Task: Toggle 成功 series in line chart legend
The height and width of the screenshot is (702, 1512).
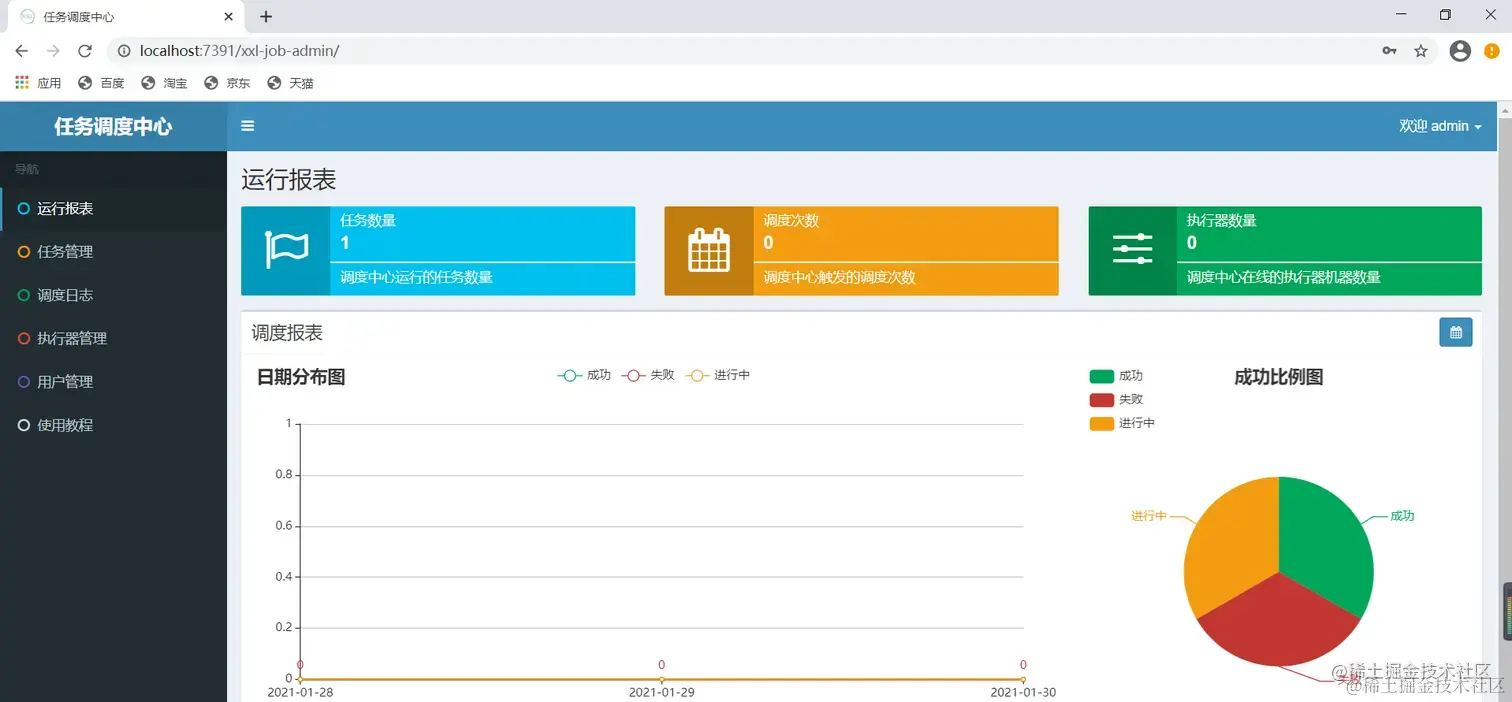Action: click(x=584, y=375)
